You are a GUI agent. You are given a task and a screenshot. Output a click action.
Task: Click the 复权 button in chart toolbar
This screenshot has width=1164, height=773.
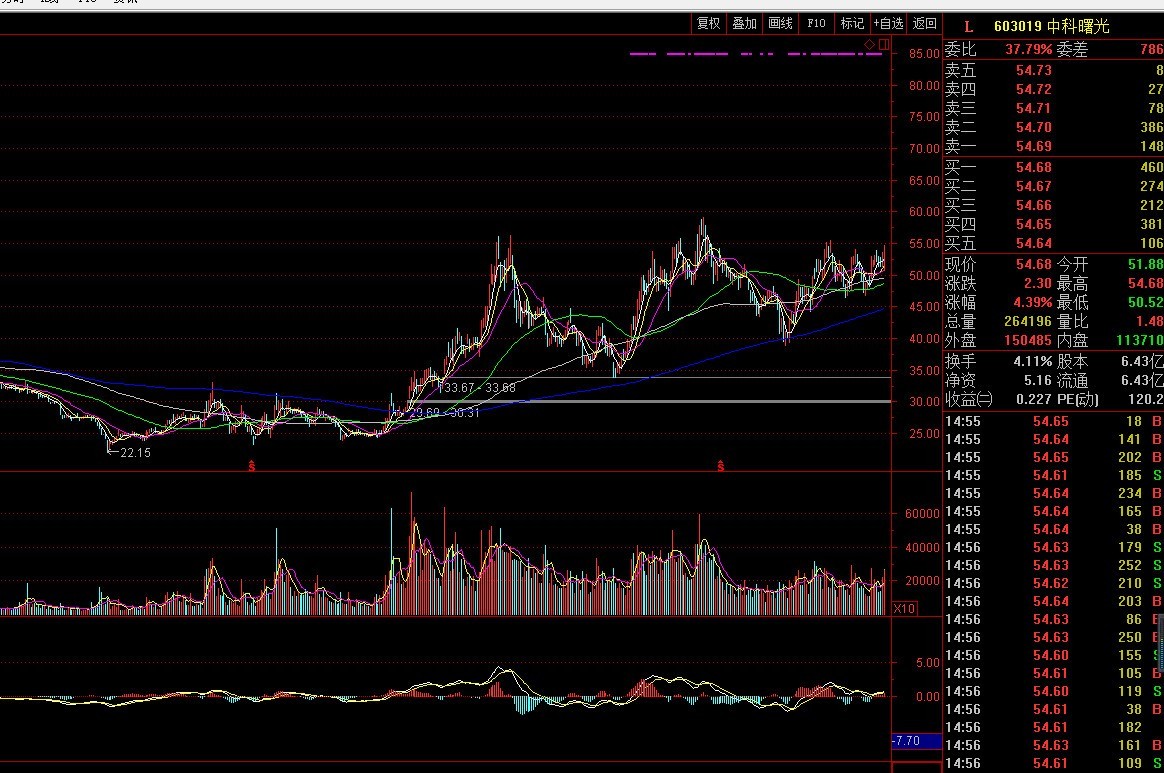(708, 24)
